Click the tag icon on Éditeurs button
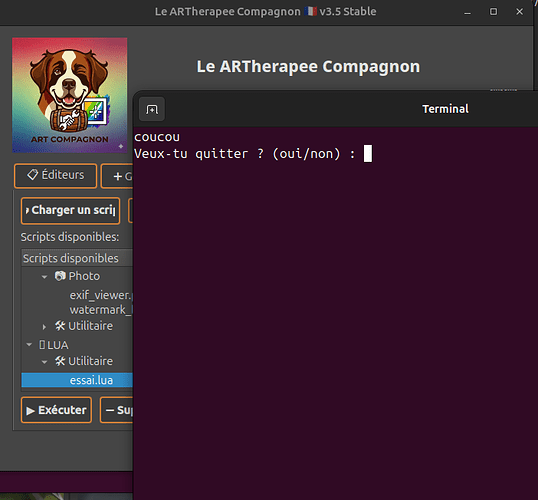The width and height of the screenshot is (538, 500). (x=33, y=175)
